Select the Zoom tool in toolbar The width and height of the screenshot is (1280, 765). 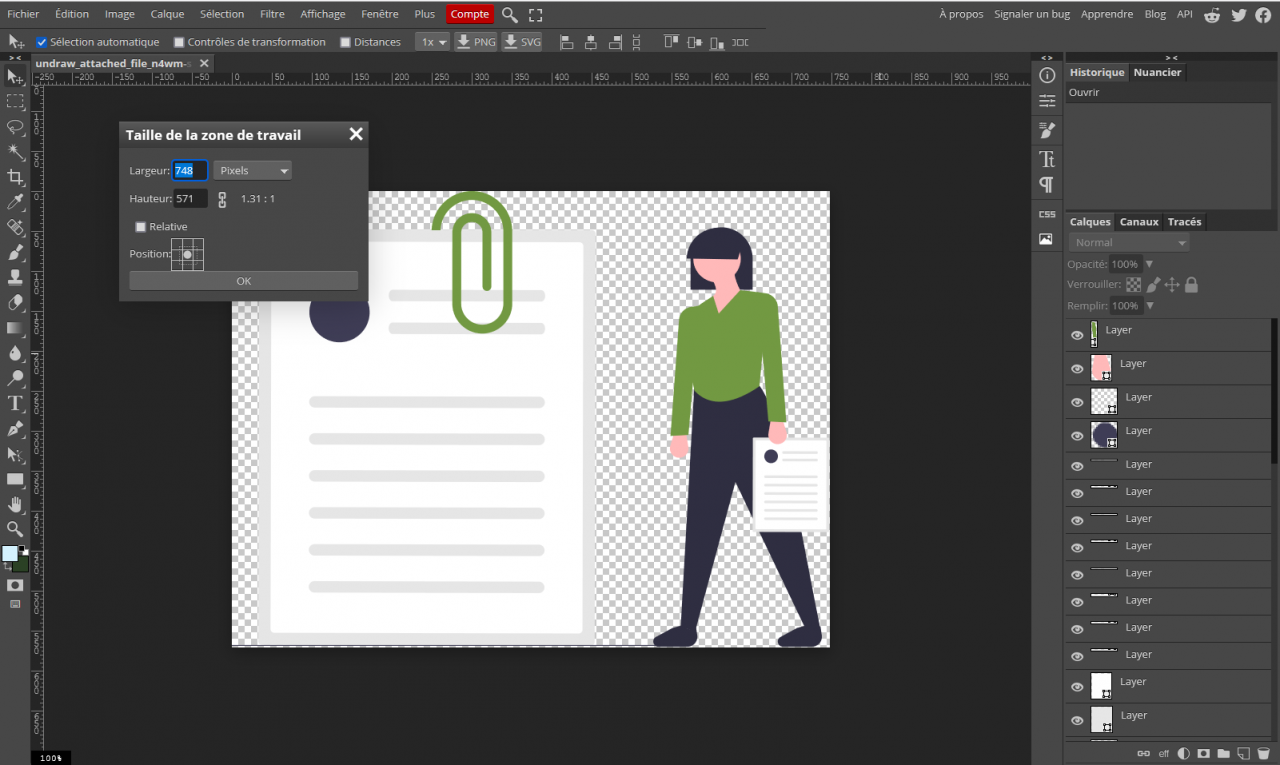point(15,529)
